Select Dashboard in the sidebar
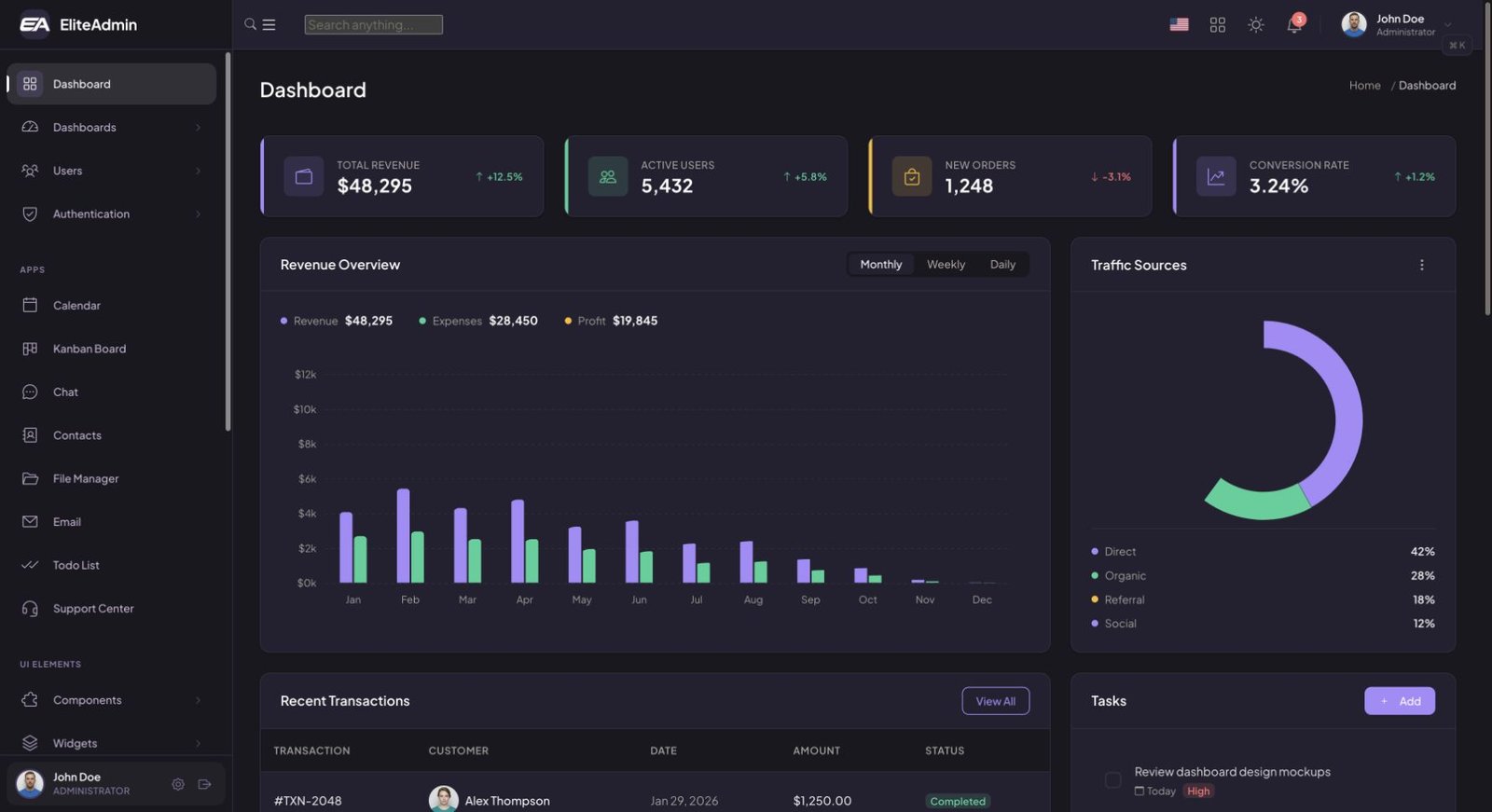Image resolution: width=1492 pixels, height=812 pixels. coord(112,84)
